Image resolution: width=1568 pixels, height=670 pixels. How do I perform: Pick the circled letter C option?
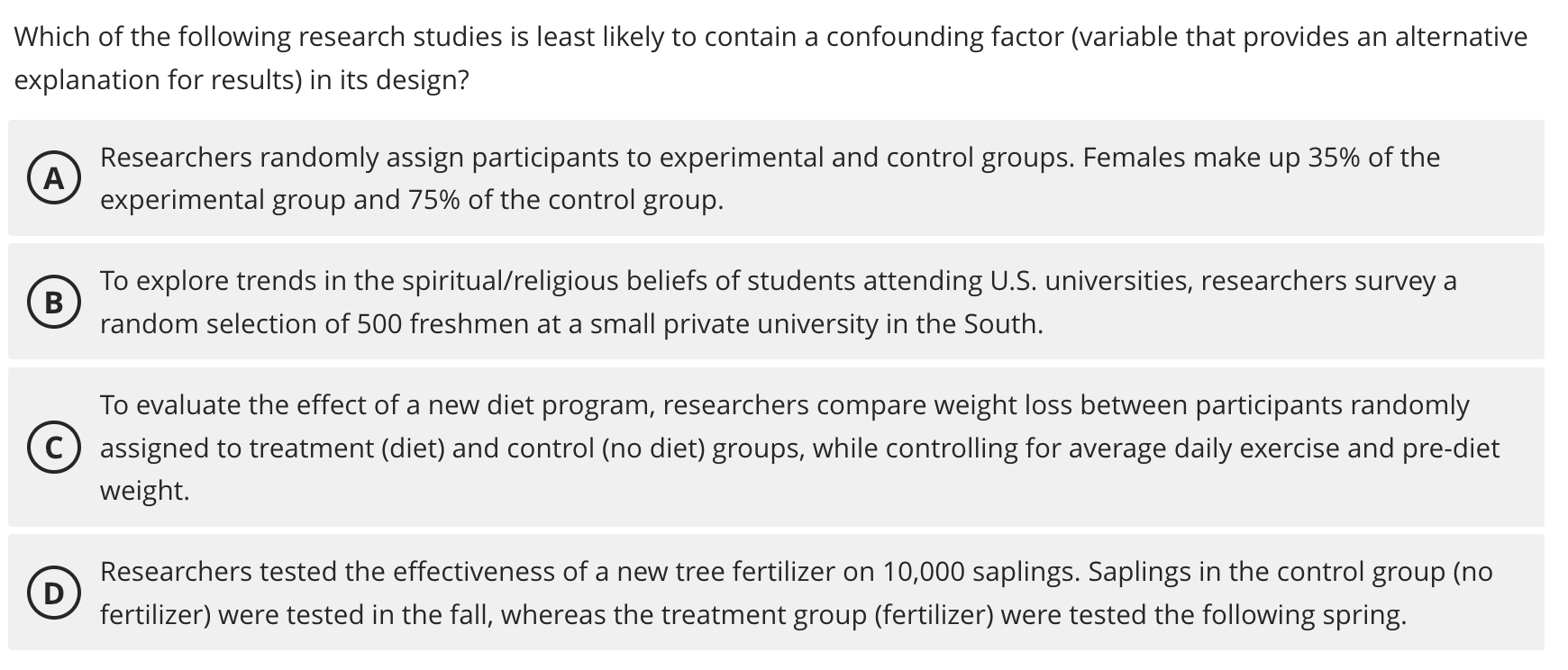[x=54, y=448]
